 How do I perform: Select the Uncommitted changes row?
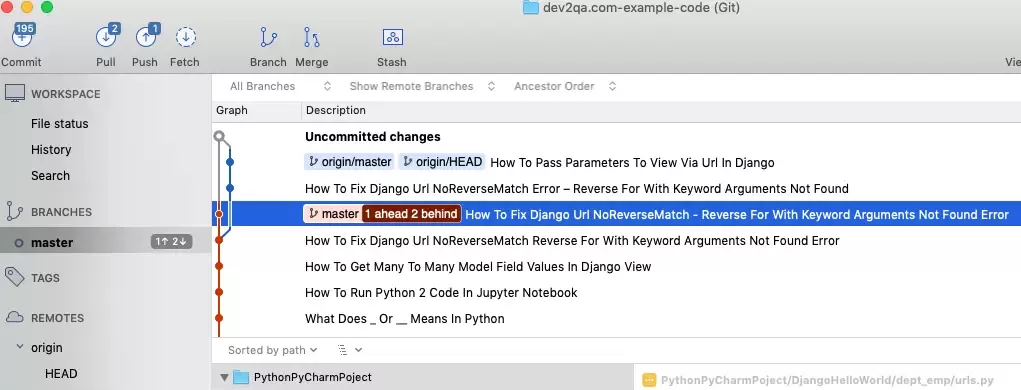[616, 137]
